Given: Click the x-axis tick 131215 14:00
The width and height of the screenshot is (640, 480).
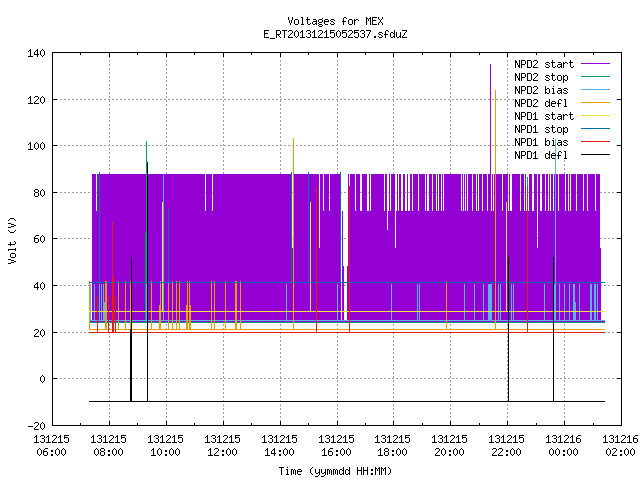Looking at the screenshot, I should (279, 446).
